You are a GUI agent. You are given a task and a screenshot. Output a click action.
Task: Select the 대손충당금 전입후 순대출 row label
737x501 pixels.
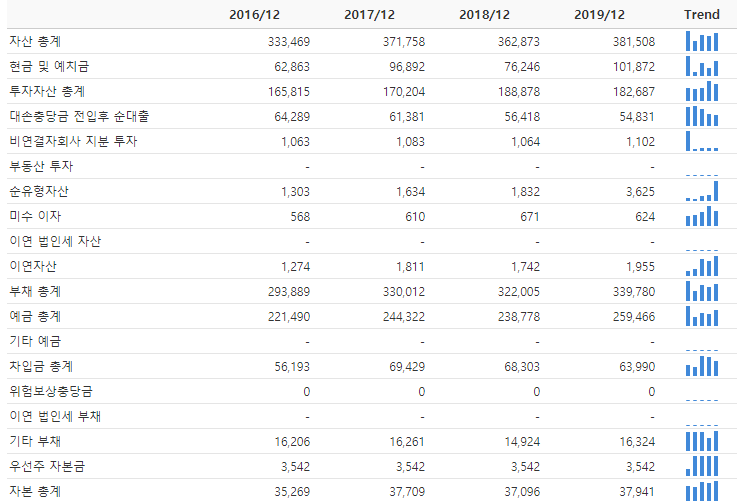[79, 116]
